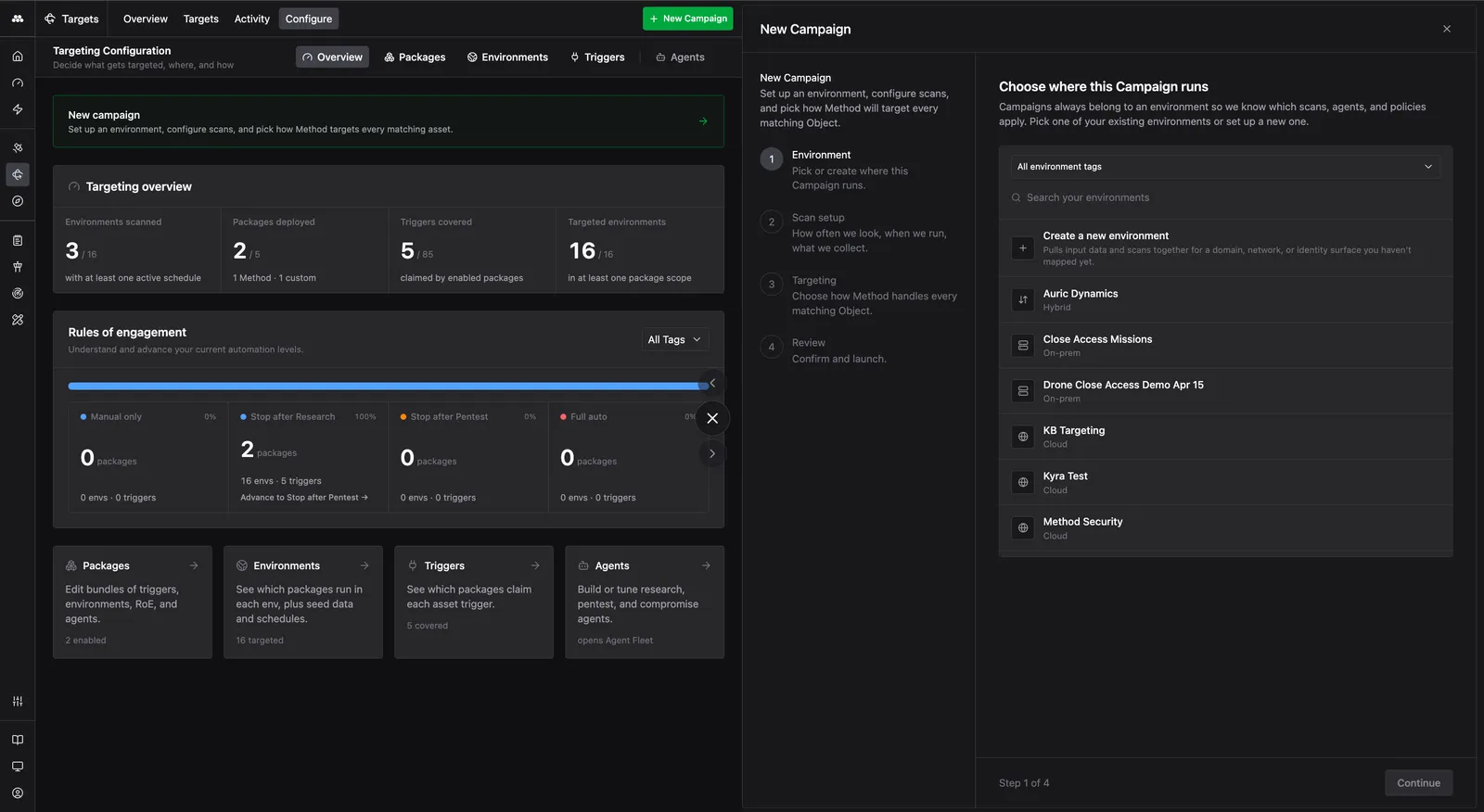Open the lightning bolt icon in sidebar
The width and height of the screenshot is (1484, 812).
click(x=18, y=109)
